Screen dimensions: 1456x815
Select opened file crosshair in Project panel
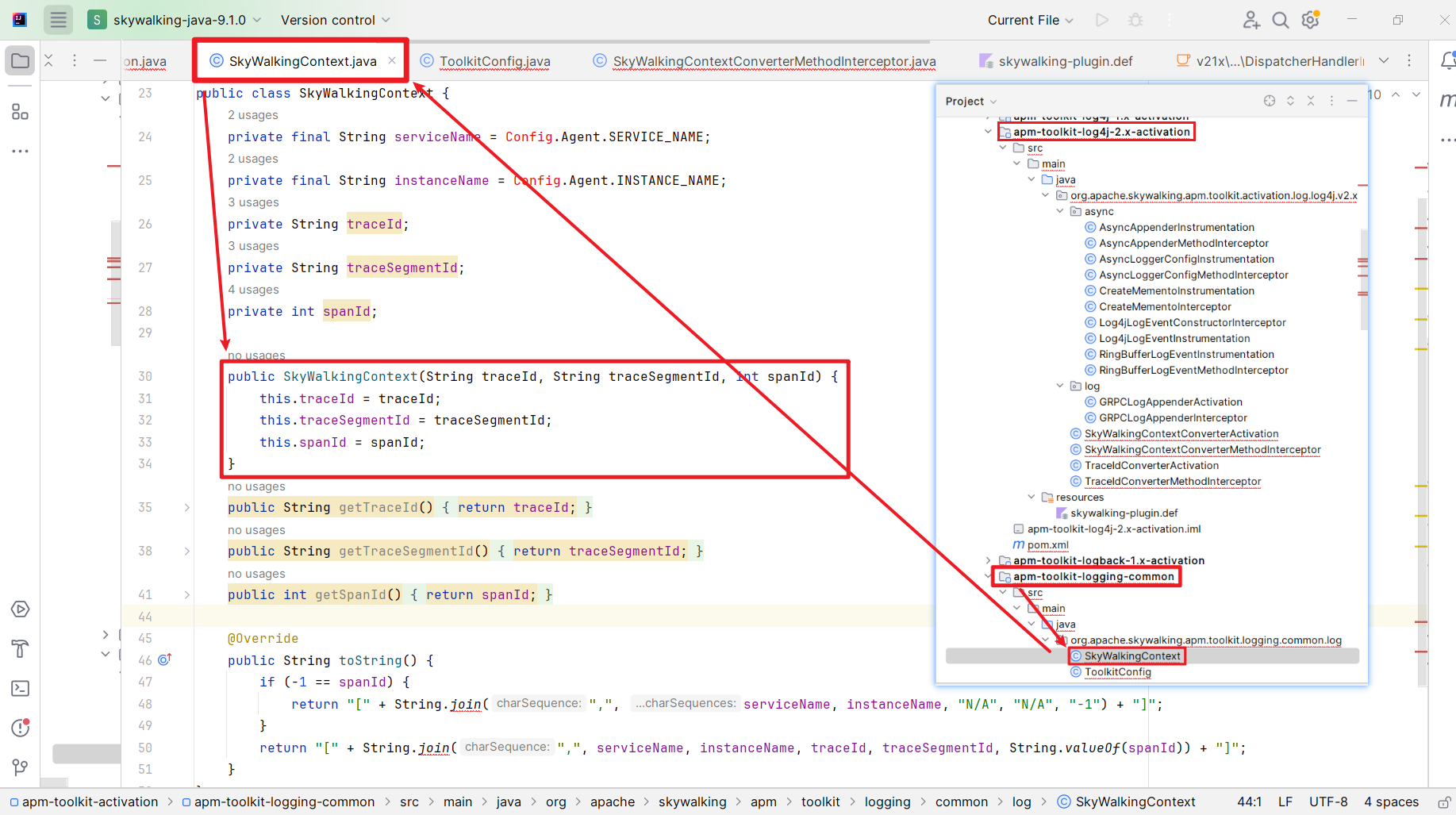click(x=1270, y=101)
